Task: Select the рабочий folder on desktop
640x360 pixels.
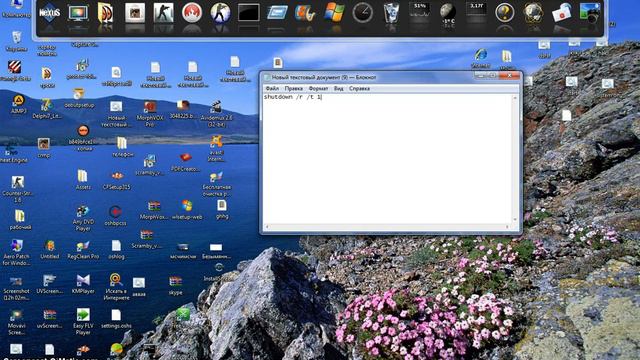Action: pyautogui.click(x=20, y=220)
